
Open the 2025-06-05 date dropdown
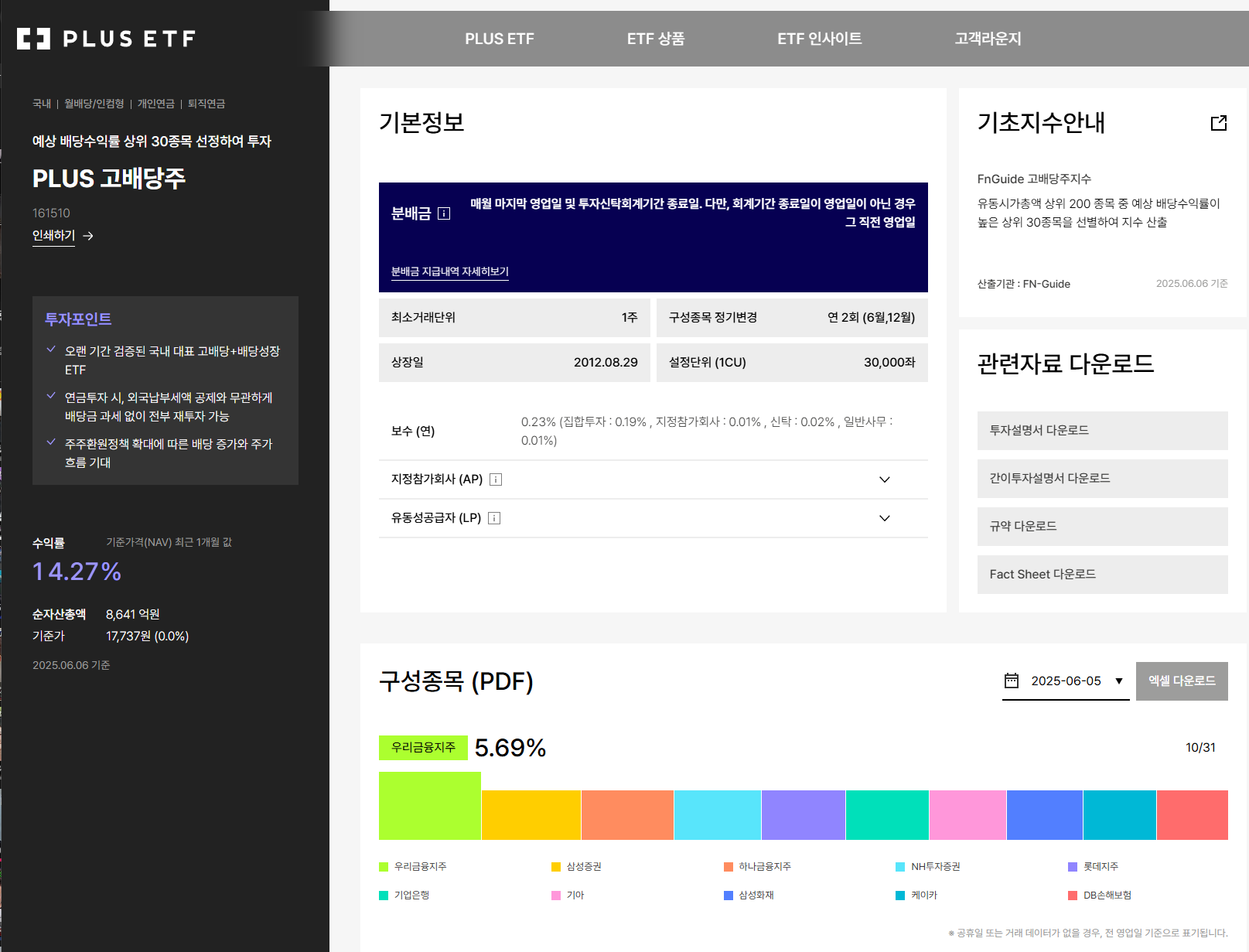click(1066, 681)
